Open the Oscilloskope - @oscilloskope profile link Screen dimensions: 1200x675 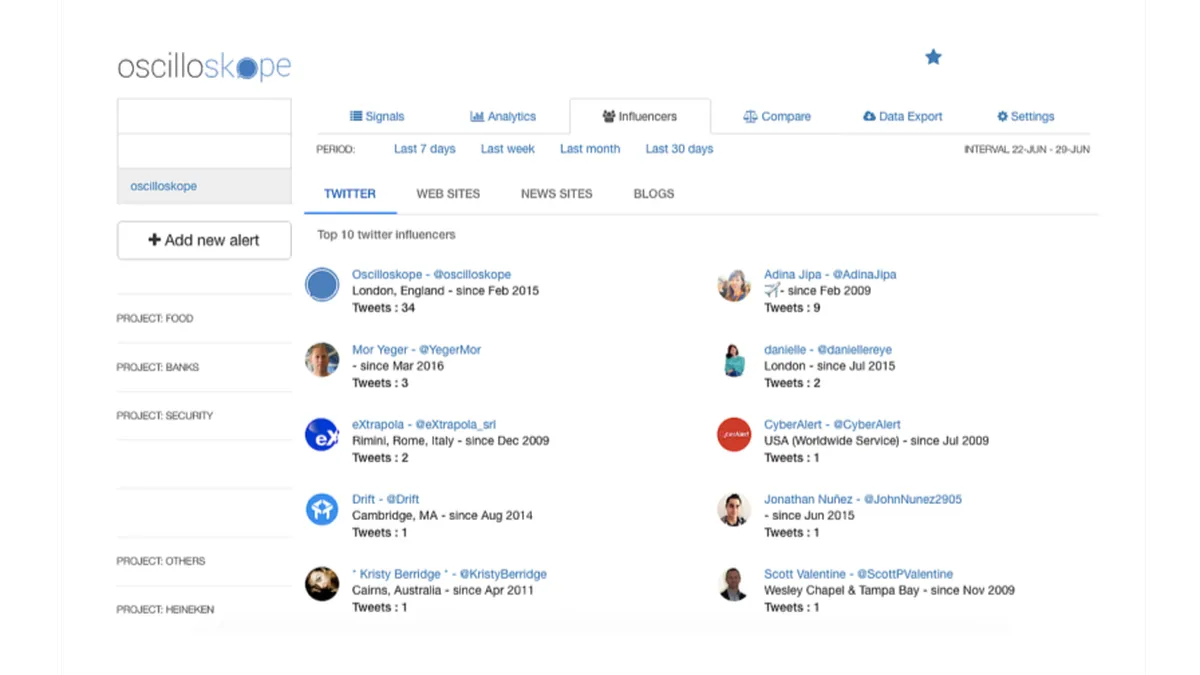pos(431,274)
